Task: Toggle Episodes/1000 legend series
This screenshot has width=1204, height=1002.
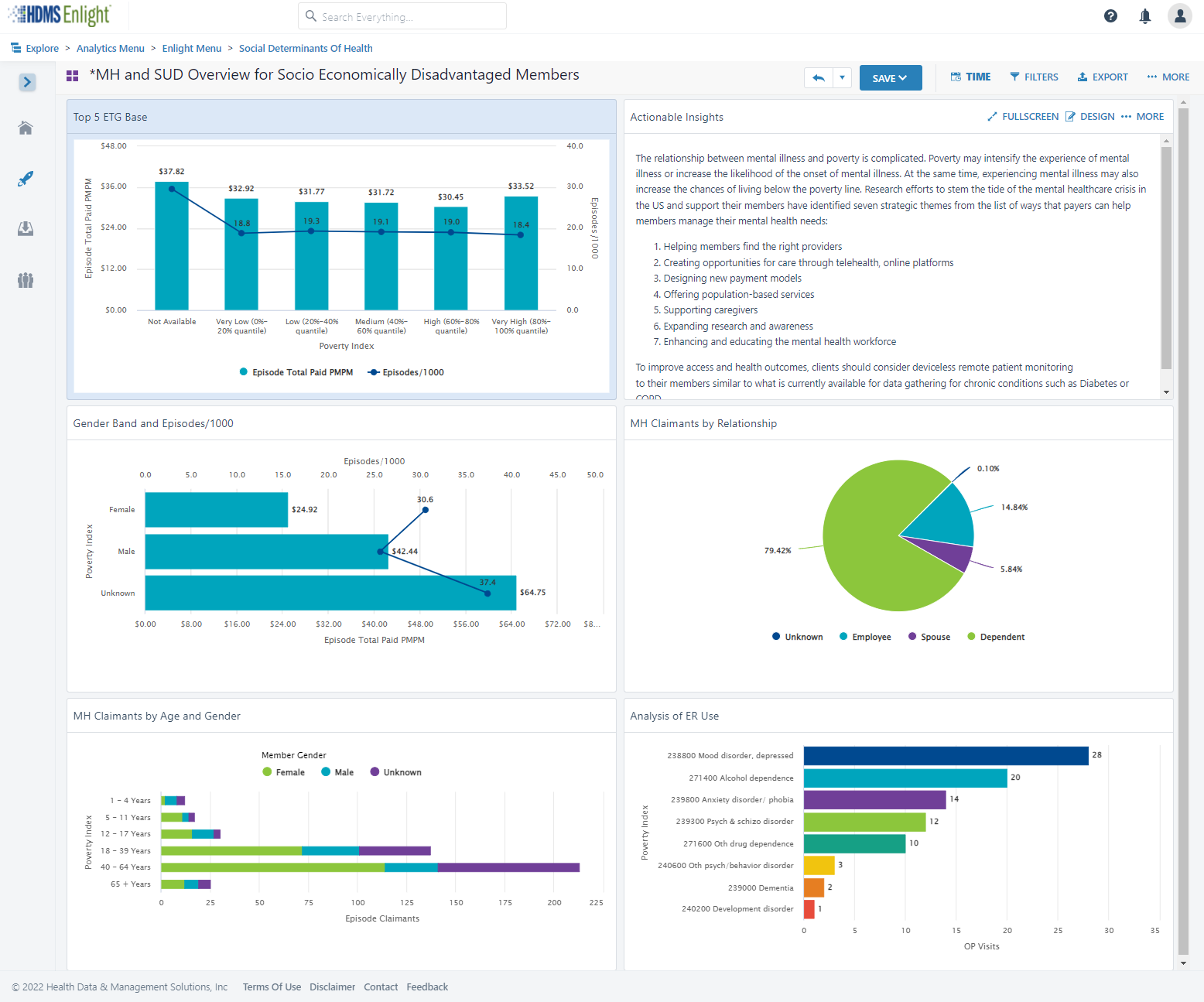Action: coord(406,372)
